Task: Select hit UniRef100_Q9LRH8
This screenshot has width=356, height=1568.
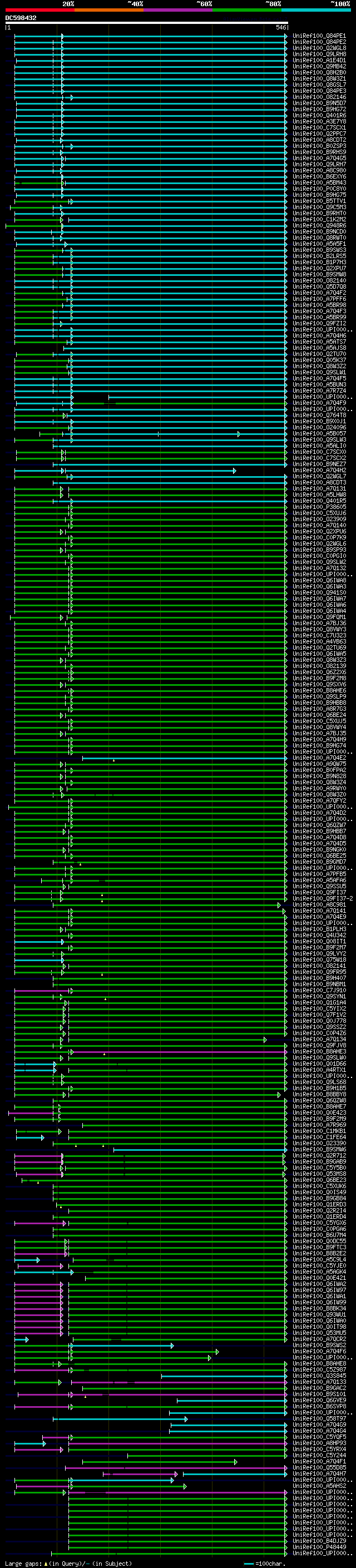Action: point(319,54)
